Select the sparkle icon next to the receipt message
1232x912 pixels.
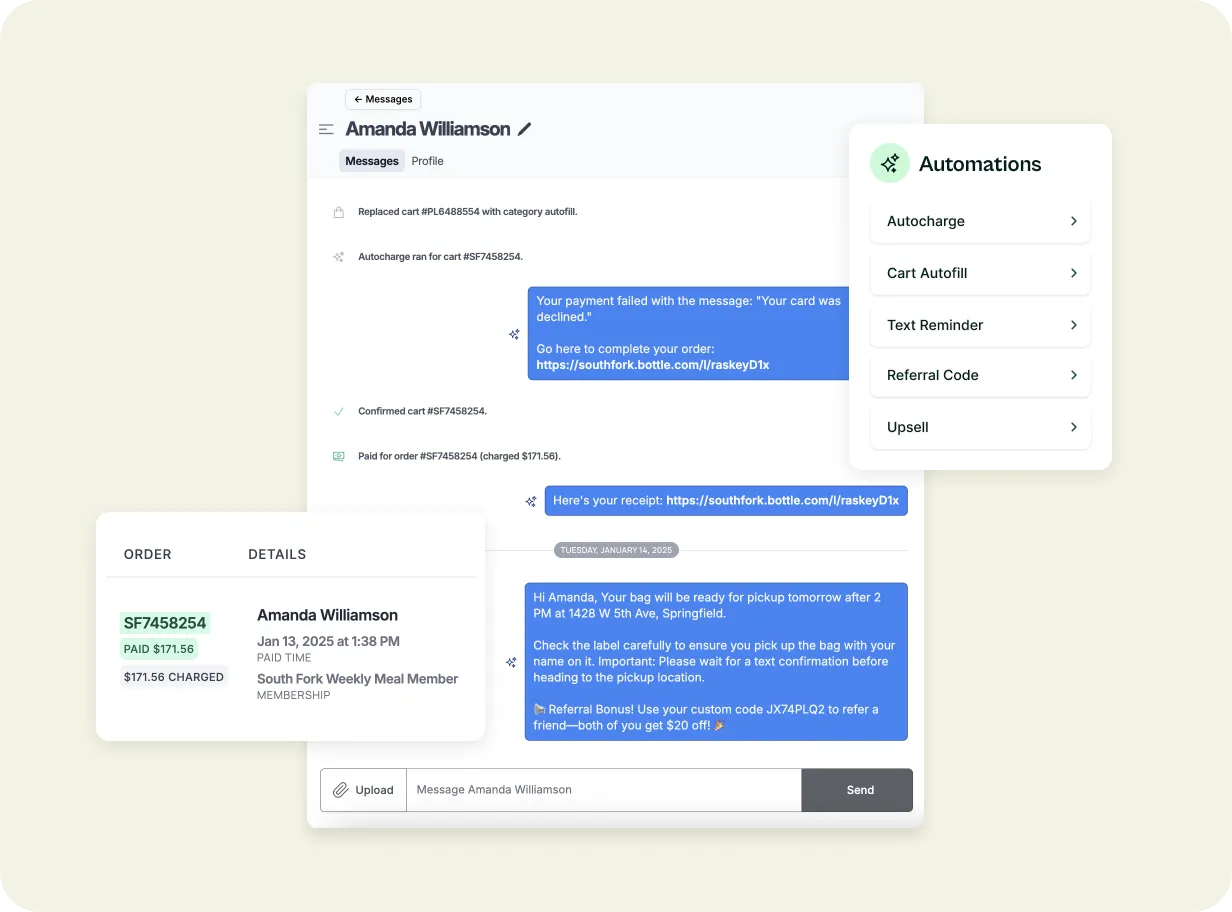(x=530, y=501)
